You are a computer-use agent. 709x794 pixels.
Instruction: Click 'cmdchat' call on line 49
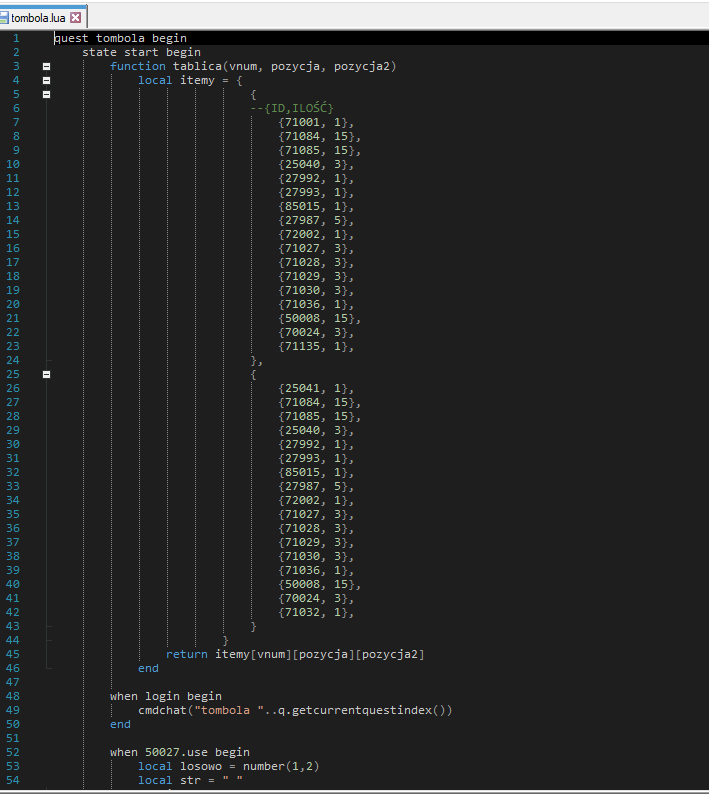coord(162,710)
